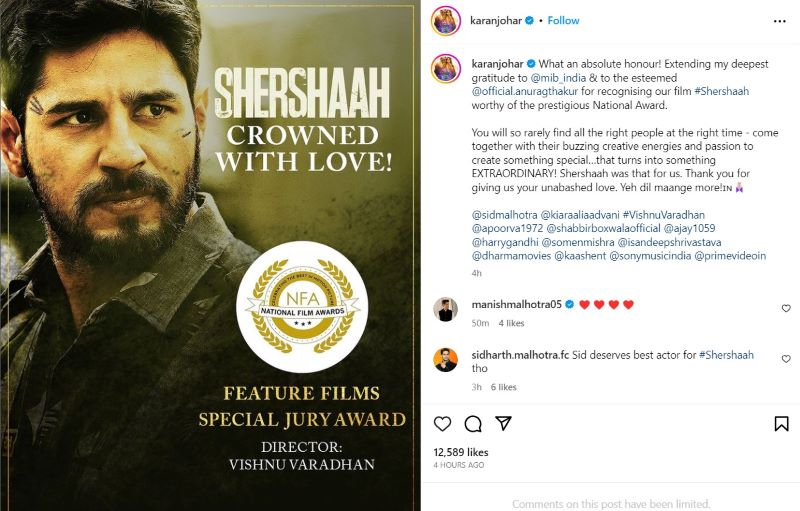
Task: Save the post with the bookmark icon
Action: point(781,424)
